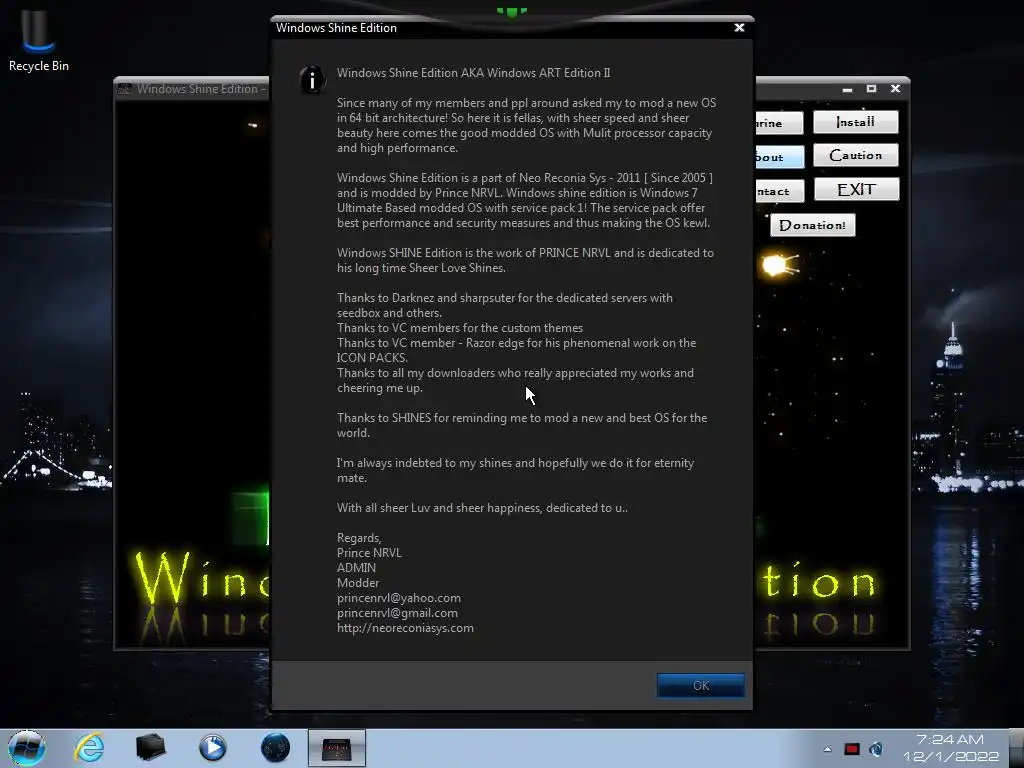Launch Internet Explorer from the taskbar
The width and height of the screenshot is (1024, 768).
(89, 748)
